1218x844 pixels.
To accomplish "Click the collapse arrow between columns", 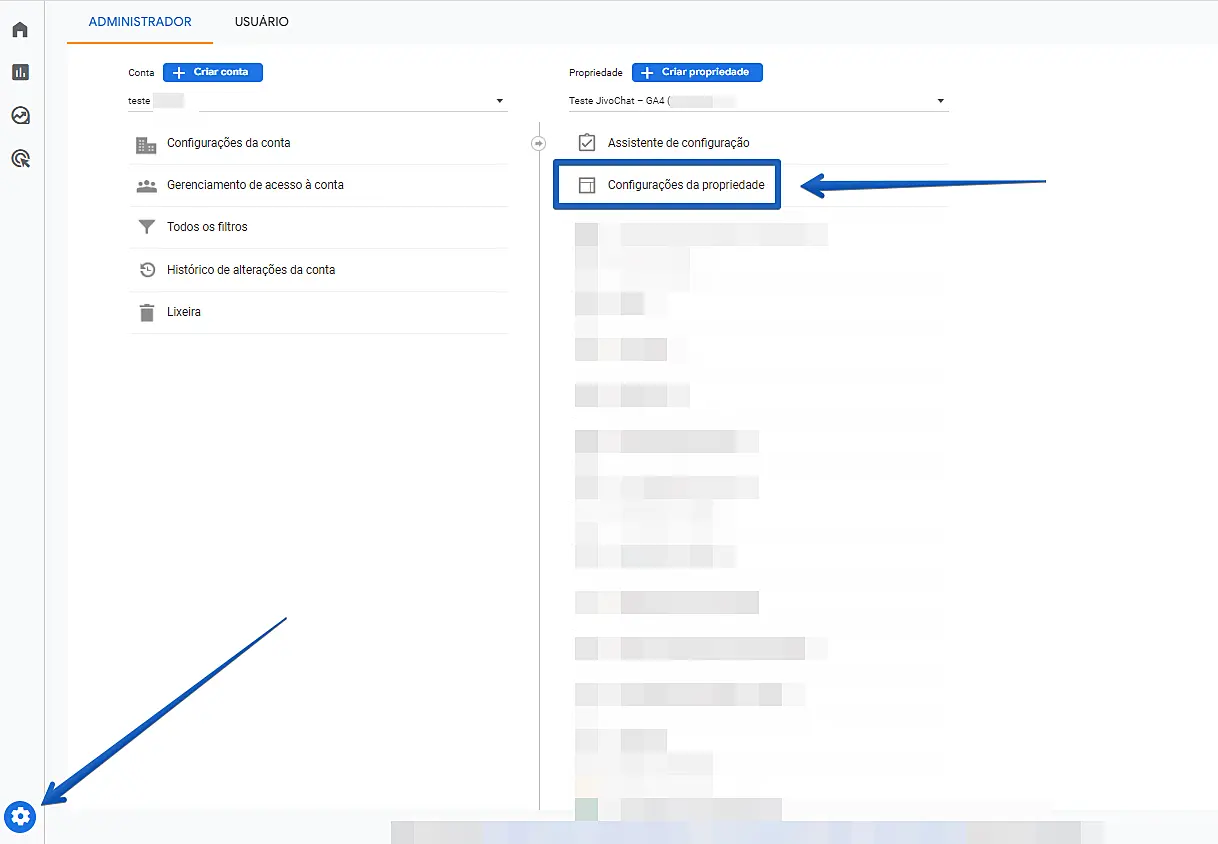I will (539, 144).
